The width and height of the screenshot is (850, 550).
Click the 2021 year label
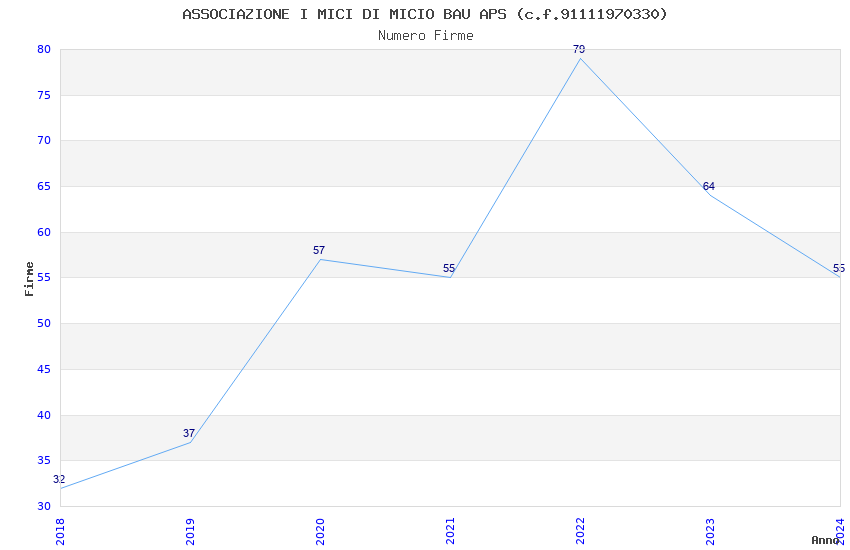[450, 532]
